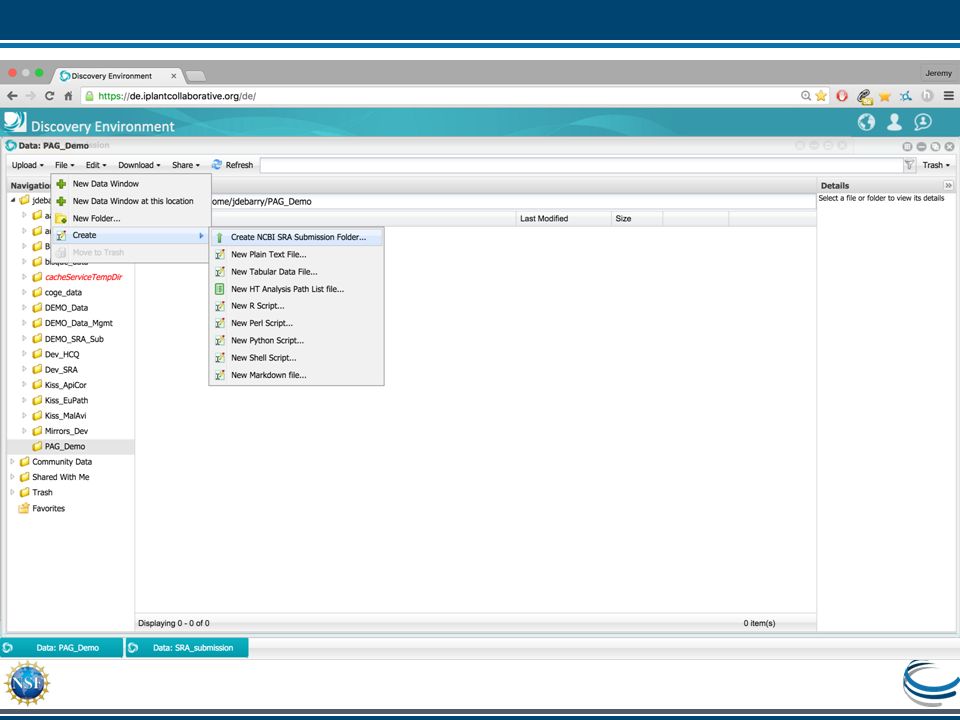Screen dimensions: 960x720
Task: Click into the data search field
Action: coord(582,165)
